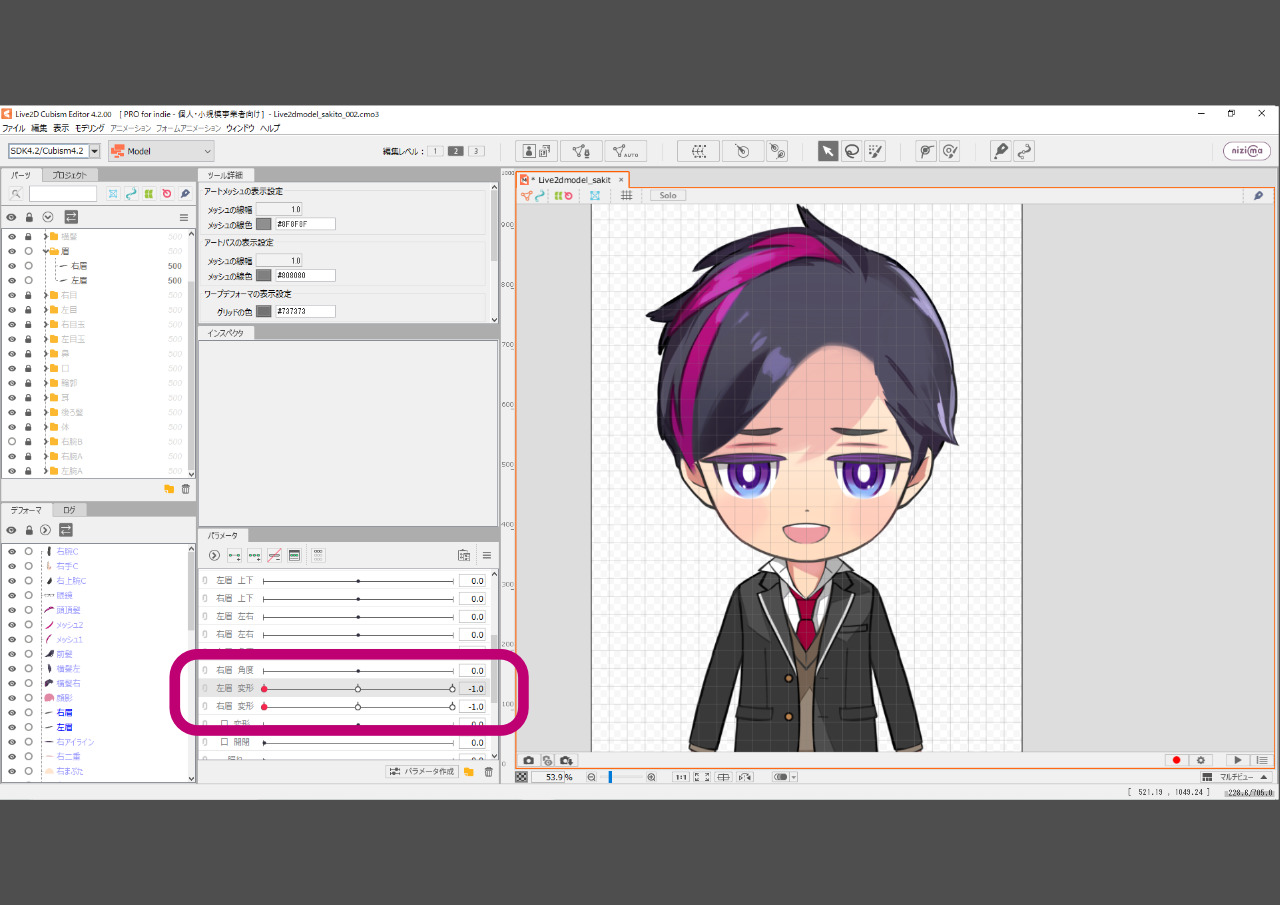Select the lasso selection tool

(851, 151)
